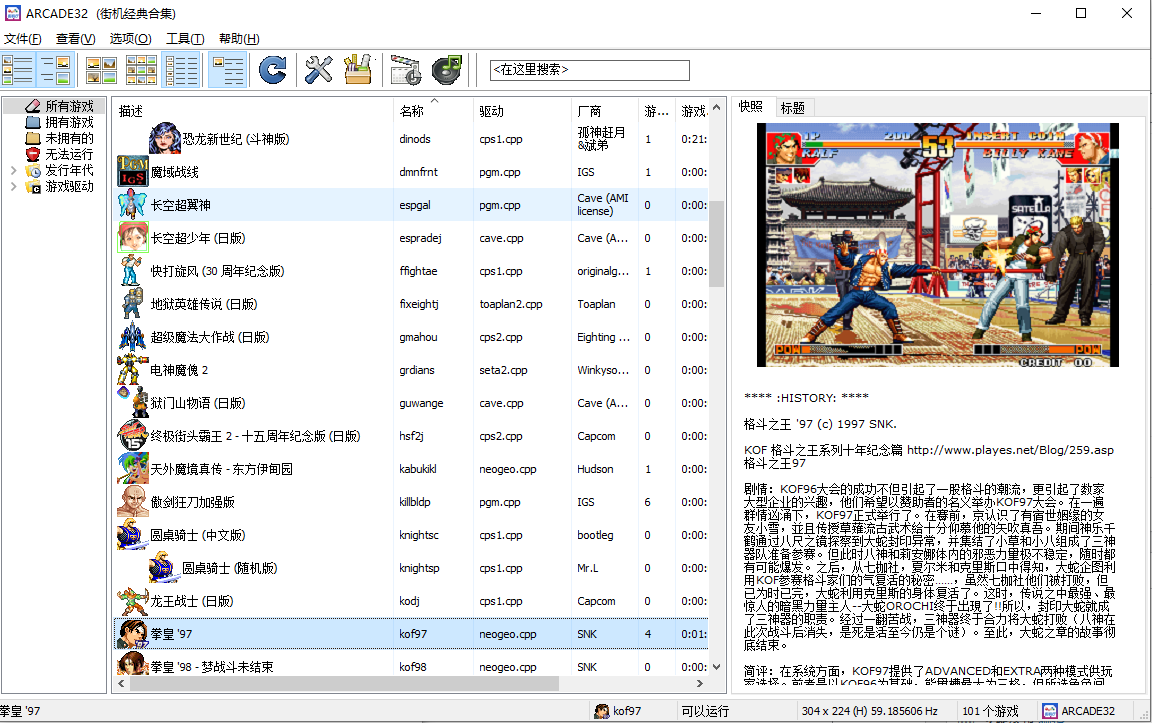Click the 圆桌骑士 (随机版) game icon

165,568
